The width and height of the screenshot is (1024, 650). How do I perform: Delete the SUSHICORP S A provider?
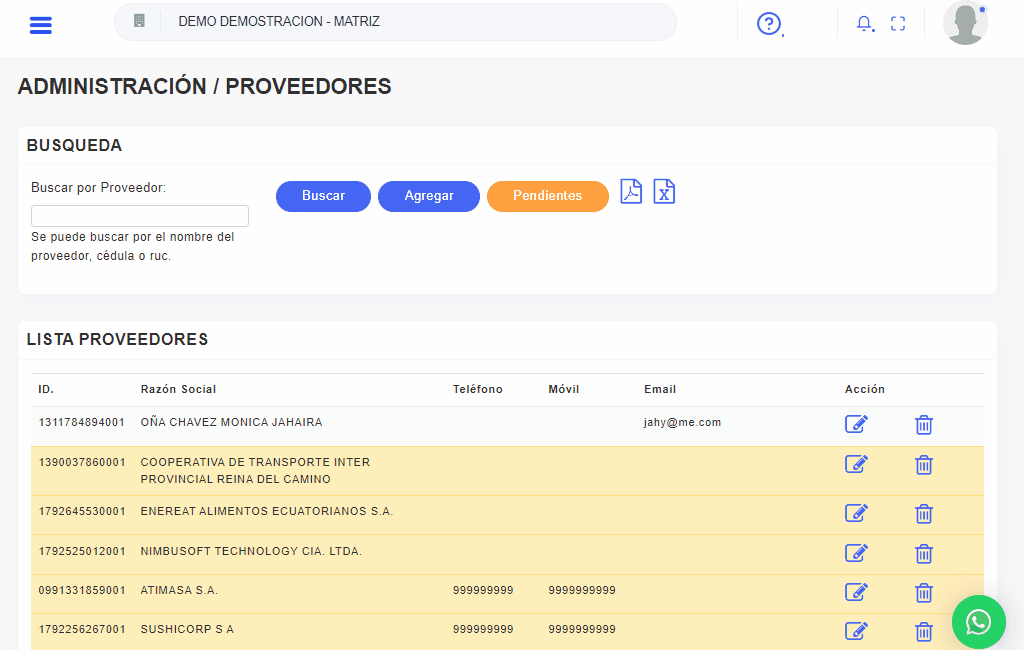pyautogui.click(x=924, y=631)
